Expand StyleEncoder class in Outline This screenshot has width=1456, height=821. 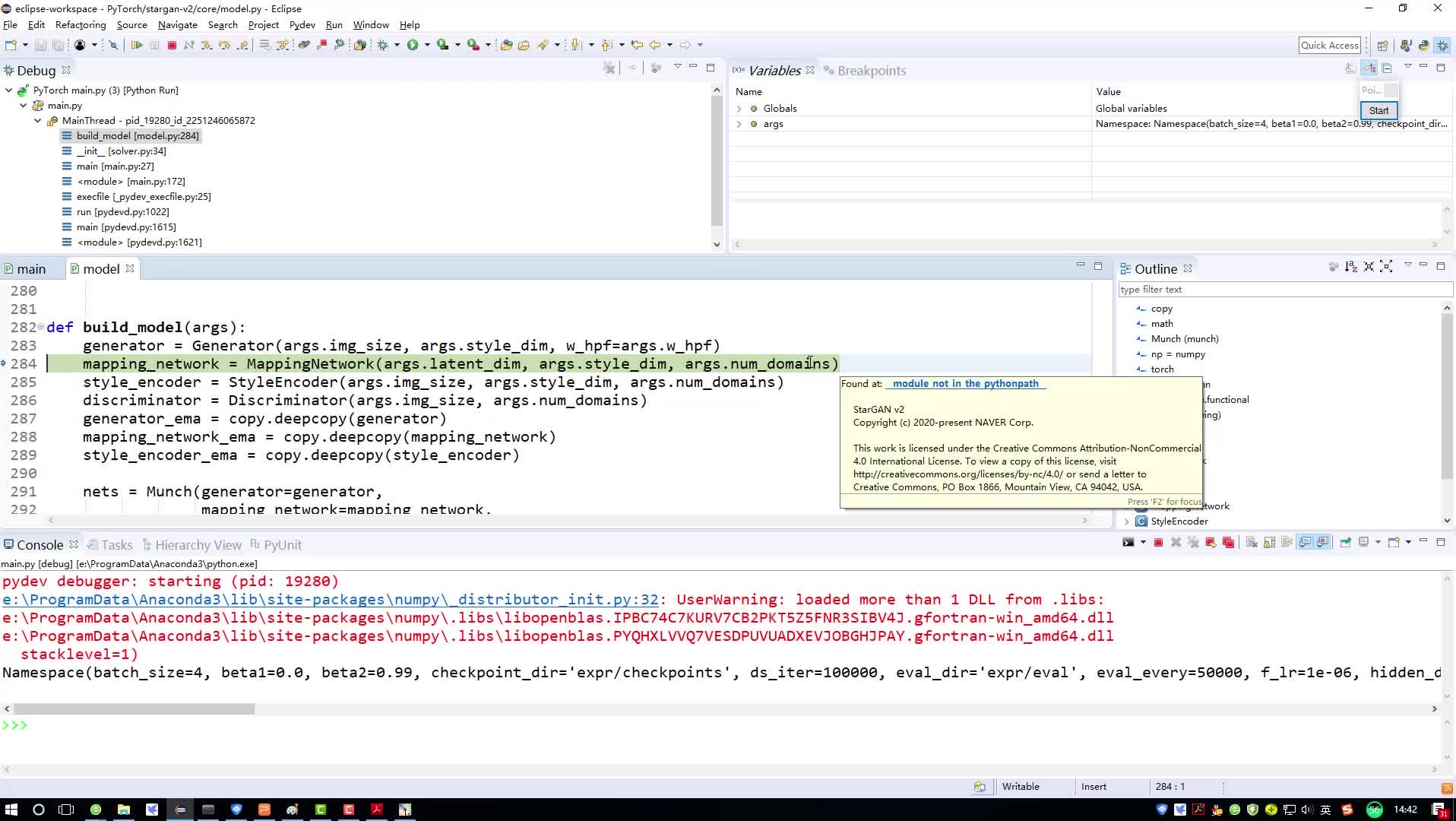[1126, 521]
